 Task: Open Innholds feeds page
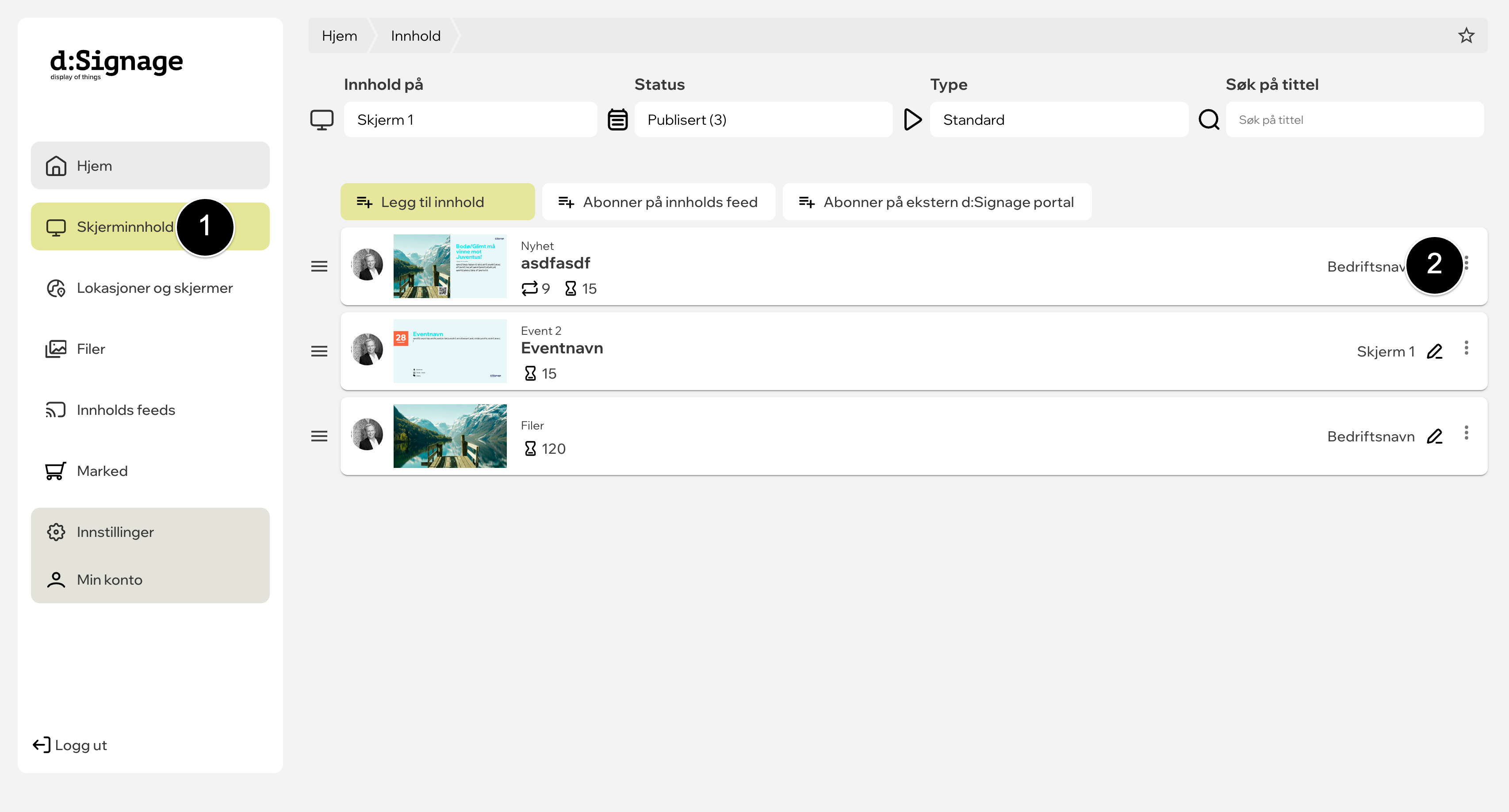(150, 410)
